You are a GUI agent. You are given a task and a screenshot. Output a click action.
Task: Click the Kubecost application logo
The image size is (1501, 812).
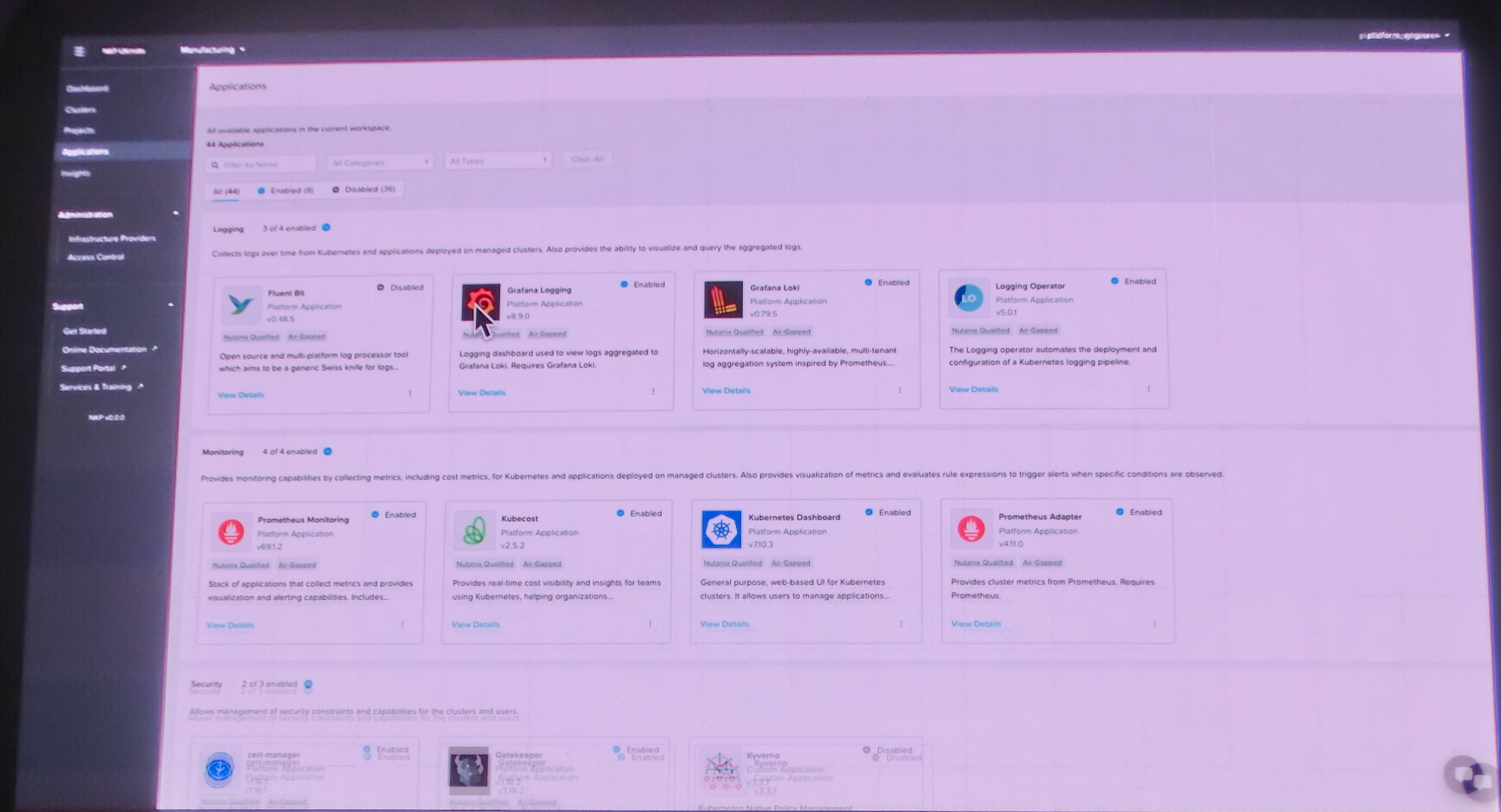(474, 530)
